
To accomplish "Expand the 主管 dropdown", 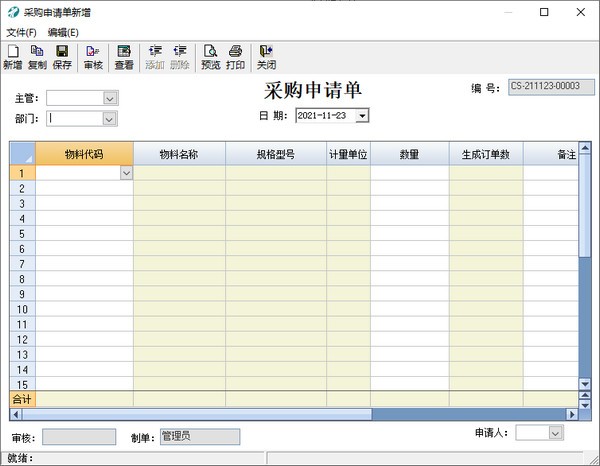I will [x=110, y=98].
